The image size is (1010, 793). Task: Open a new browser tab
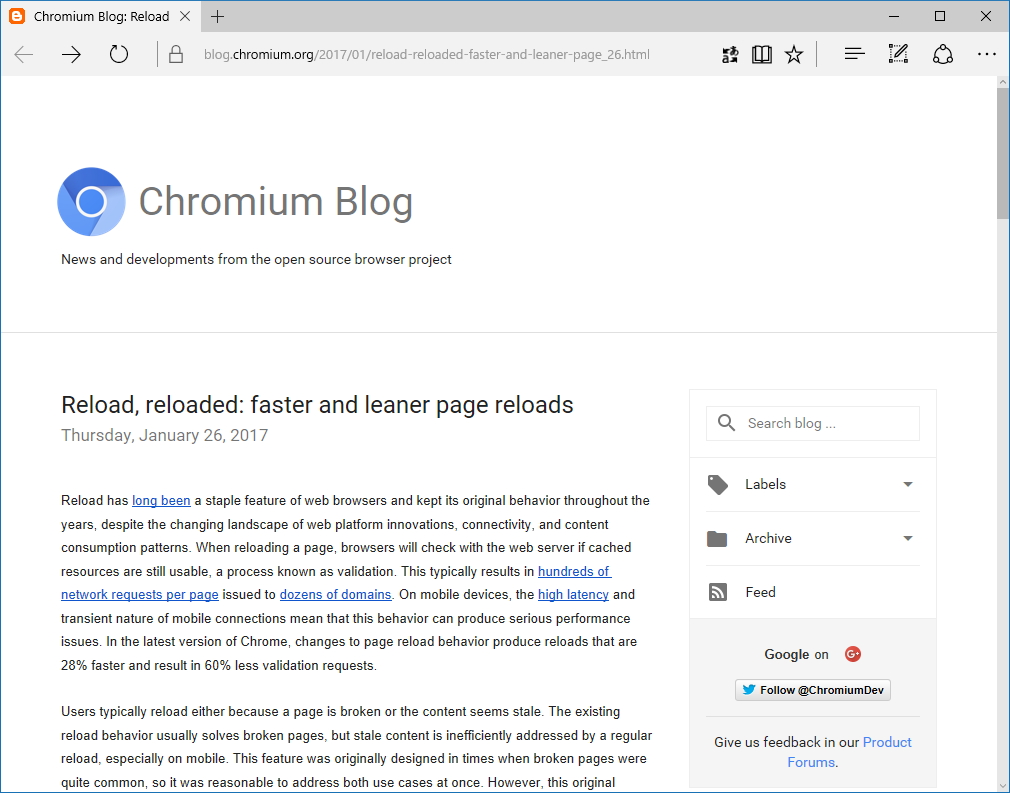point(218,16)
